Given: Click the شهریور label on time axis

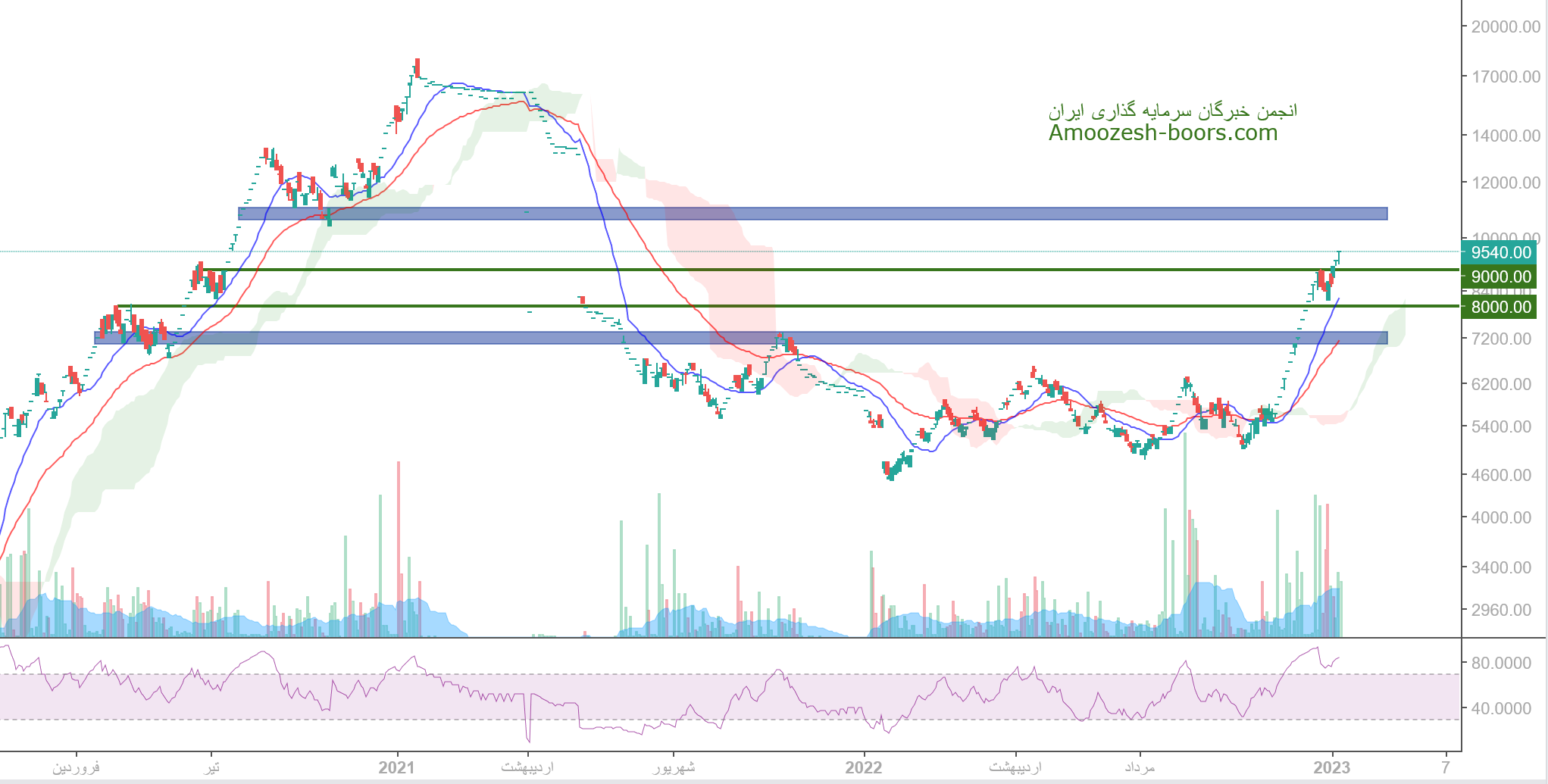Looking at the screenshot, I should (x=674, y=767).
